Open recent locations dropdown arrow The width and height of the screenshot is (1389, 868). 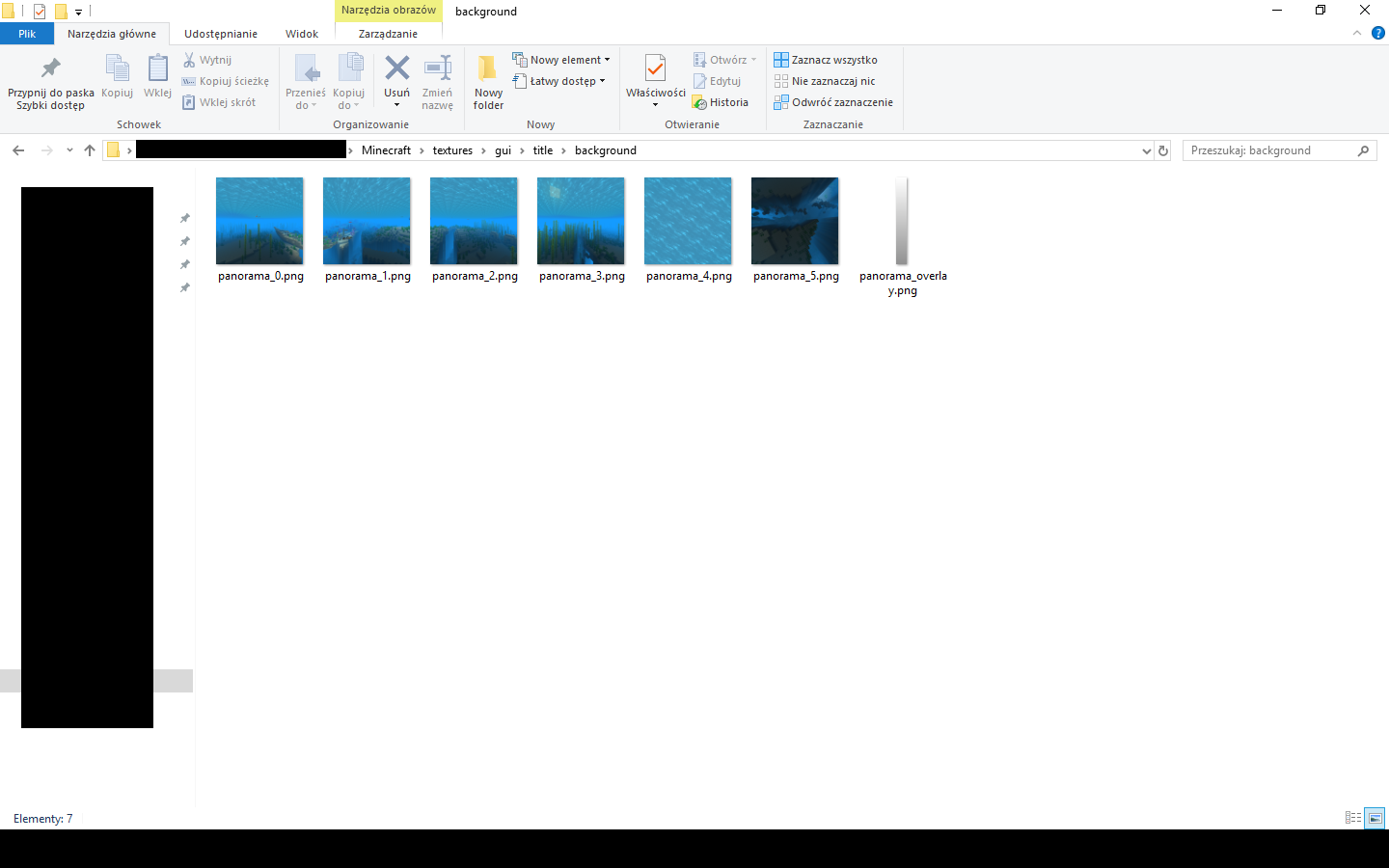[x=69, y=150]
